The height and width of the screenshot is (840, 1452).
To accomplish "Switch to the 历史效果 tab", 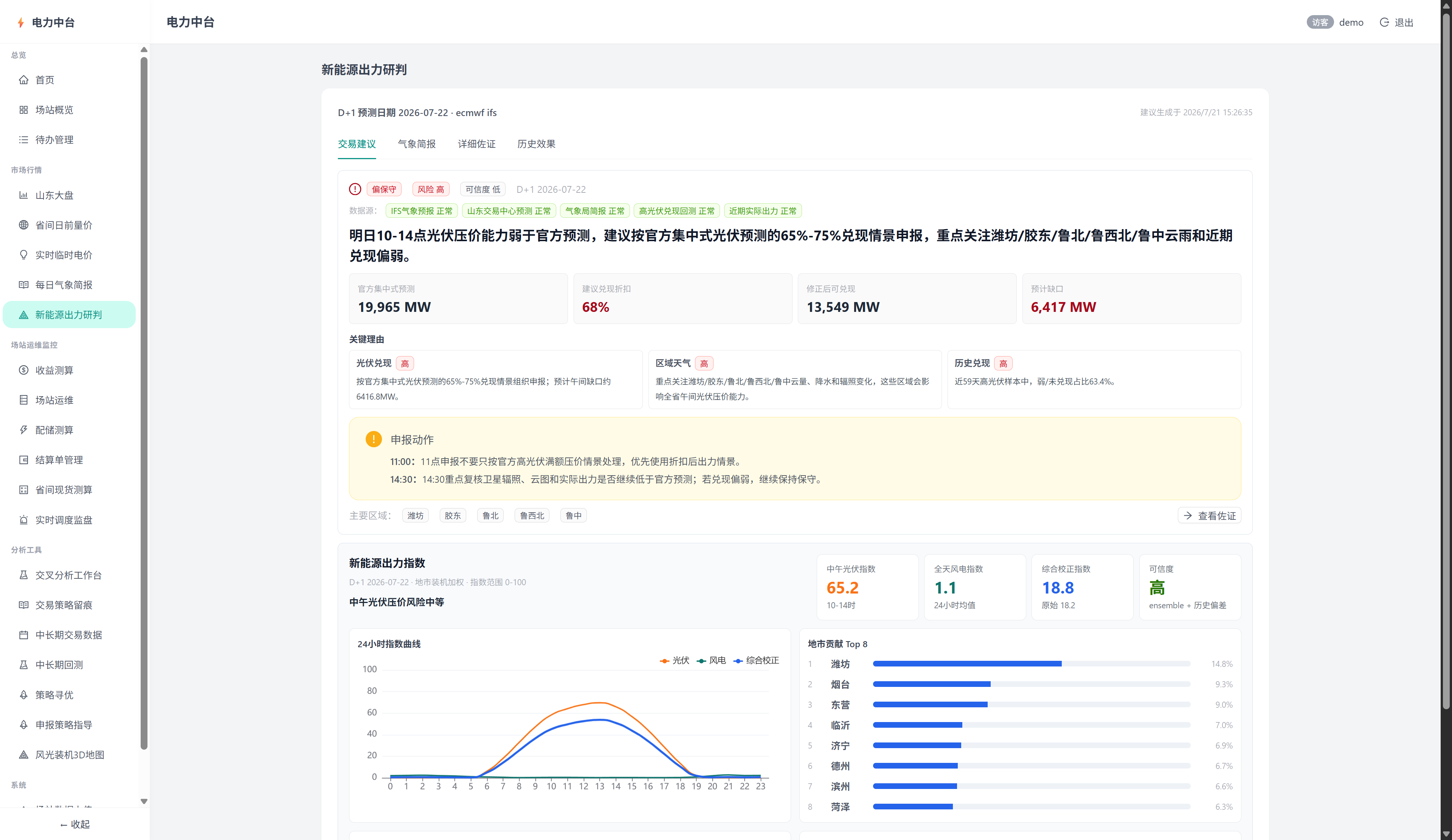I will pos(537,144).
